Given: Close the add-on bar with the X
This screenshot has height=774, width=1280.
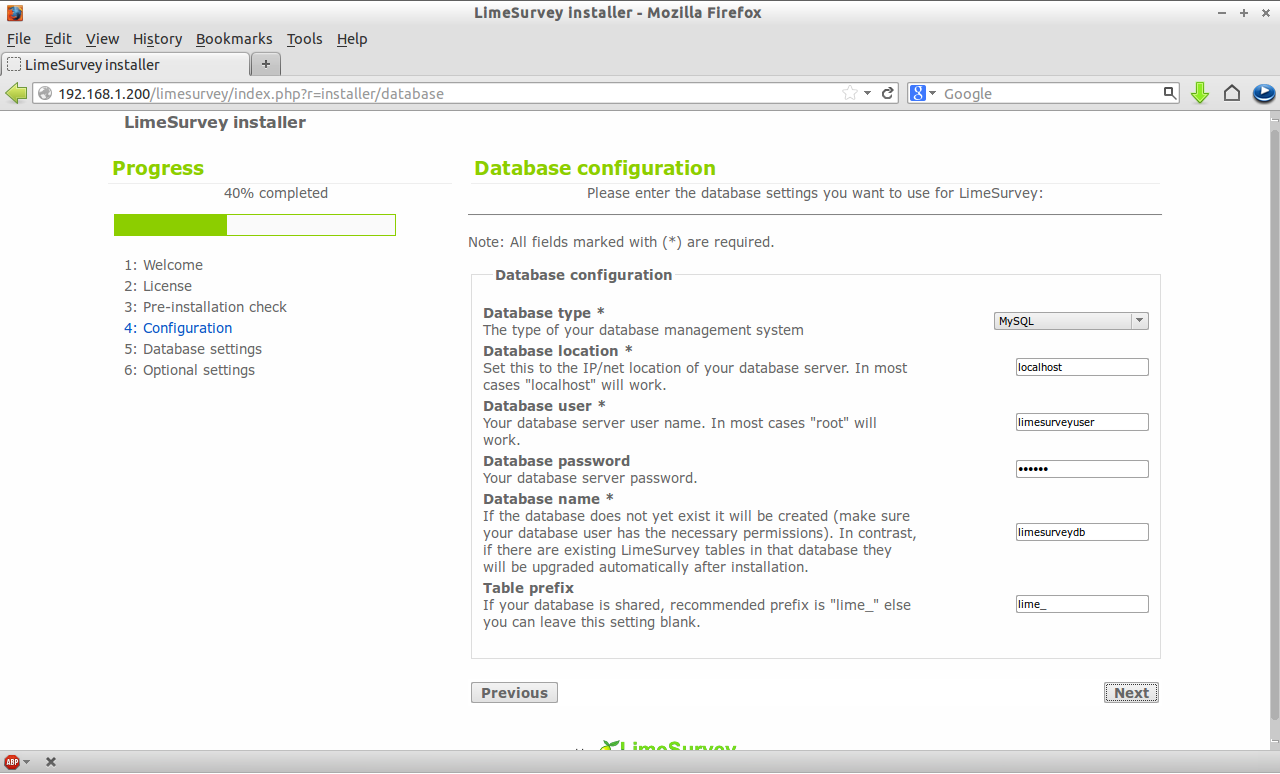Looking at the screenshot, I should pyautogui.click(x=51, y=762).
